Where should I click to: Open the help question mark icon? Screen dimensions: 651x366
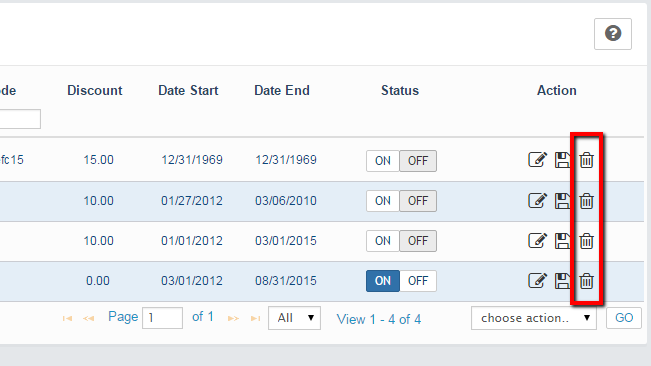(612, 34)
